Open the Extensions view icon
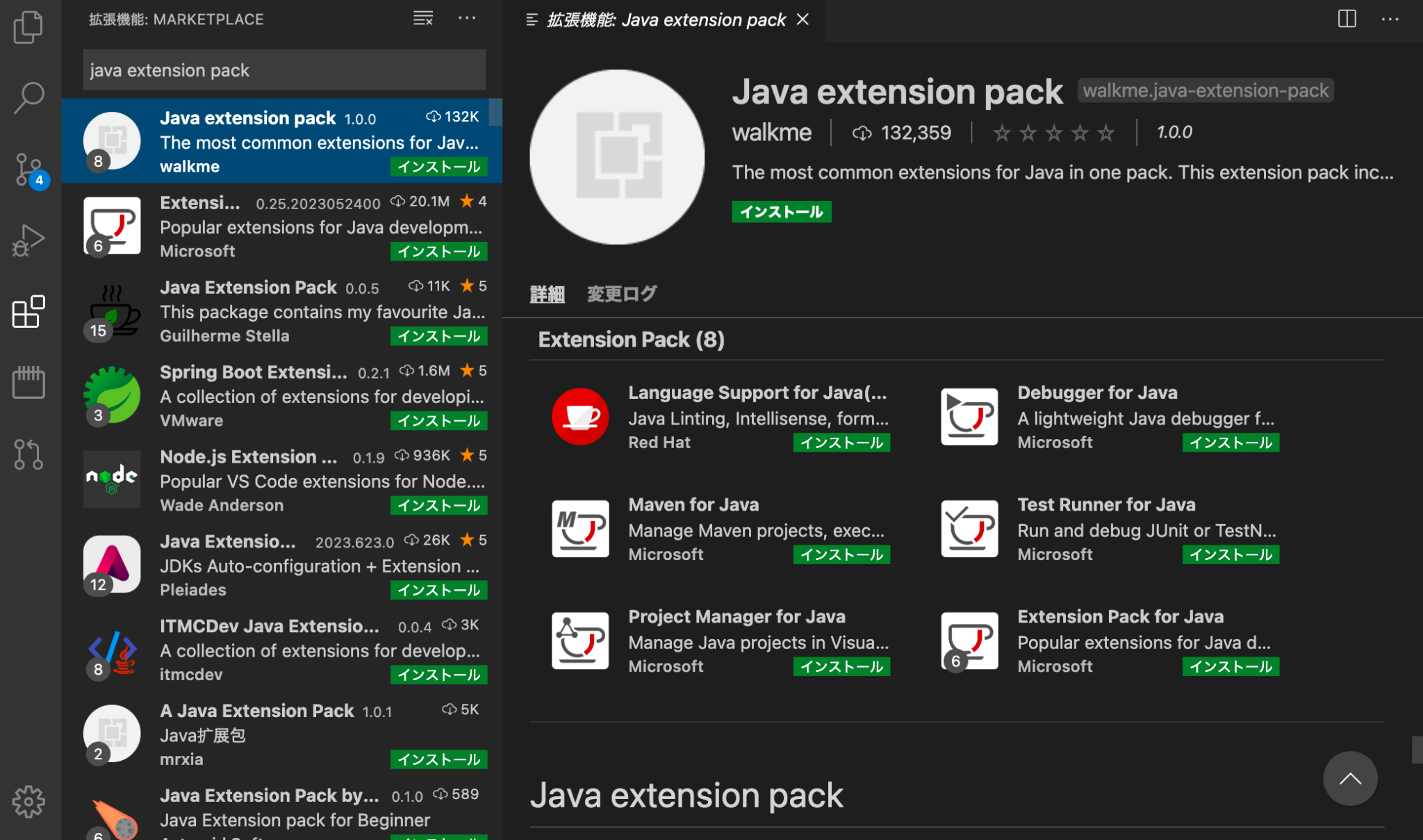The width and height of the screenshot is (1423, 840). point(28,312)
